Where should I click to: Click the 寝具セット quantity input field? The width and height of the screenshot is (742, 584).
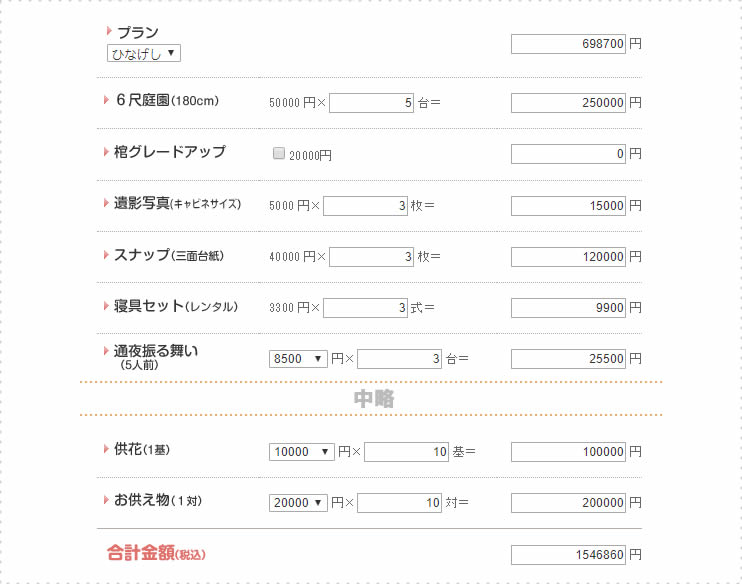tap(365, 308)
